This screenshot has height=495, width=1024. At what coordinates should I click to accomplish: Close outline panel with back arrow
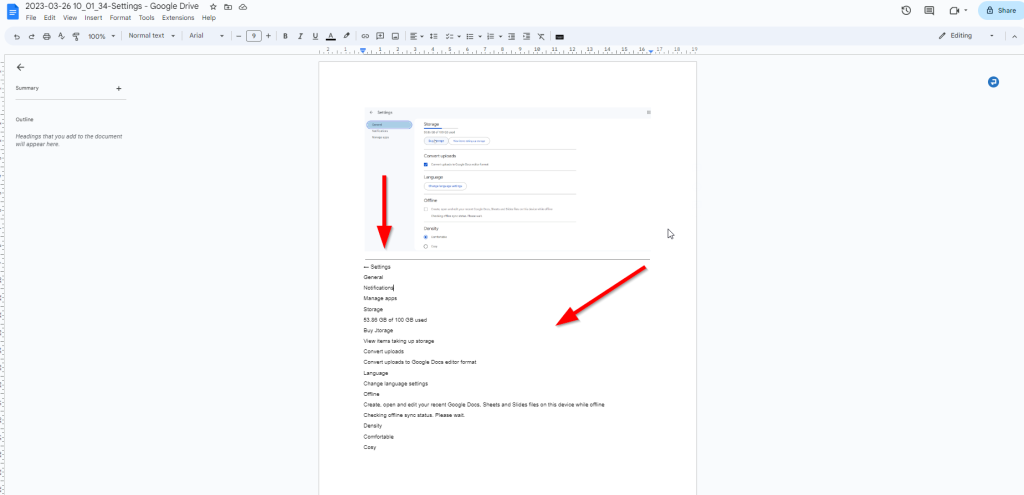click(20, 67)
